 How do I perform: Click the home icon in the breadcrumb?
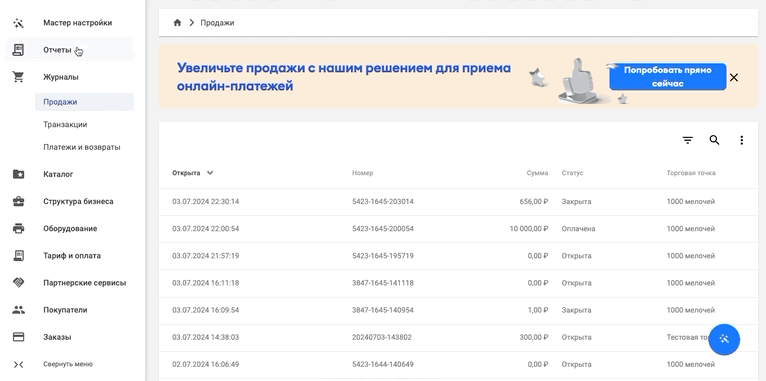pos(177,22)
